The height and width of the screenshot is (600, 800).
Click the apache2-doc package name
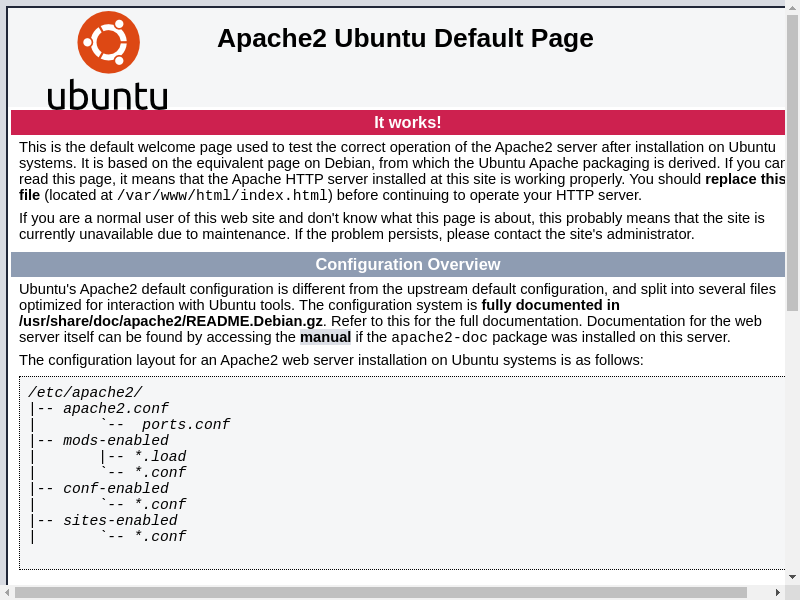coord(439,338)
